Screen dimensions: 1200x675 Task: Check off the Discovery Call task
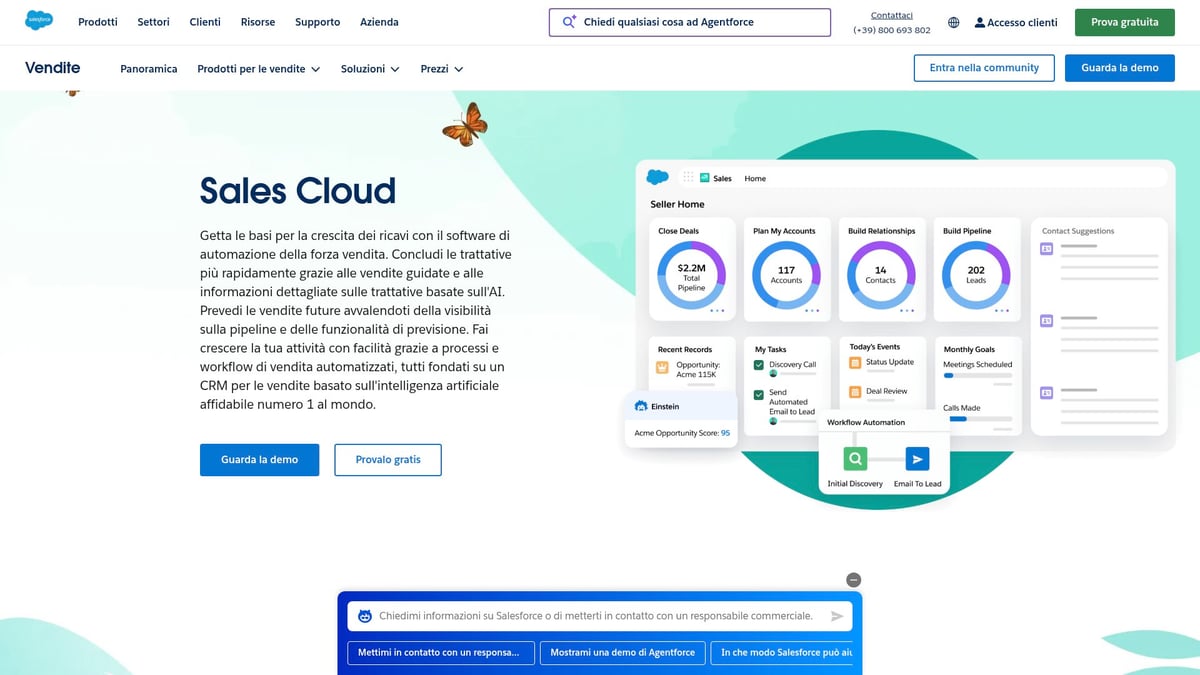tap(758, 364)
